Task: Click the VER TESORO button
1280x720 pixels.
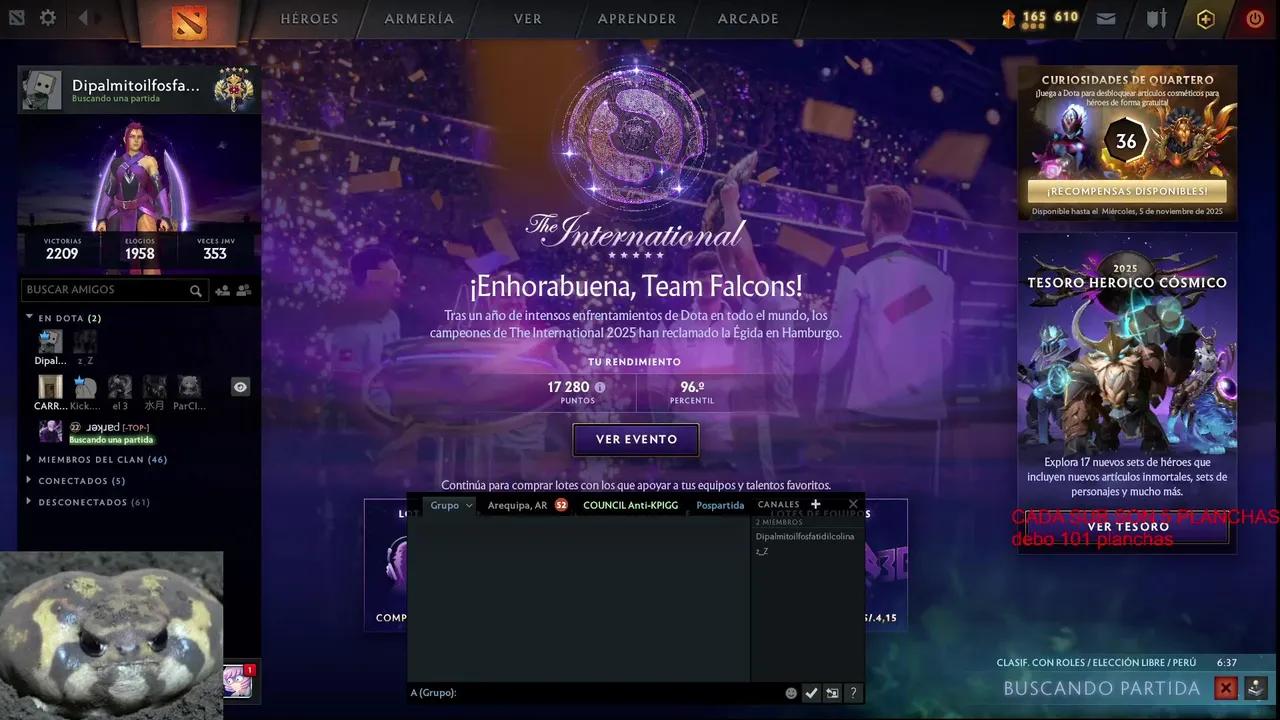Action: (1128, 527)
